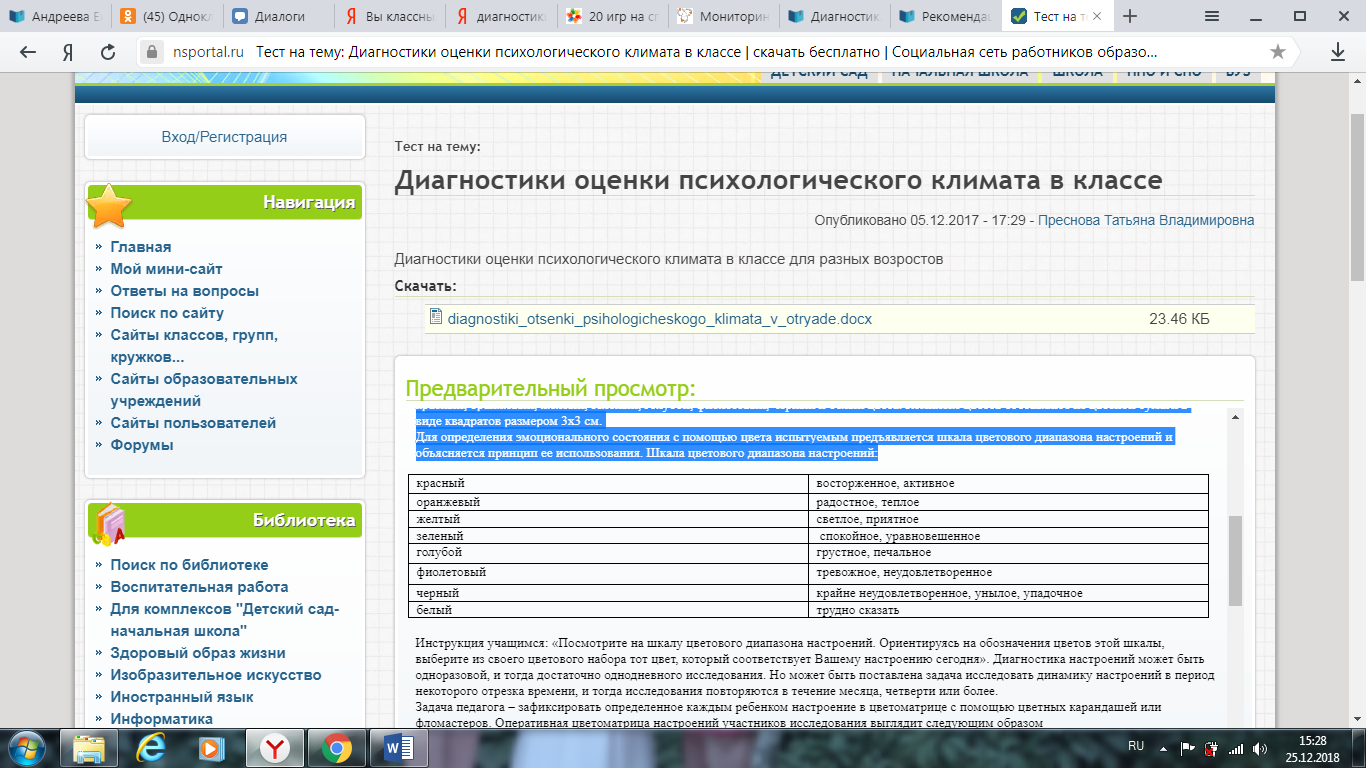Switch to the 'Диагностик' tab with book icon
Viewport: 1366px width, 768px height.
click(832, 16)
